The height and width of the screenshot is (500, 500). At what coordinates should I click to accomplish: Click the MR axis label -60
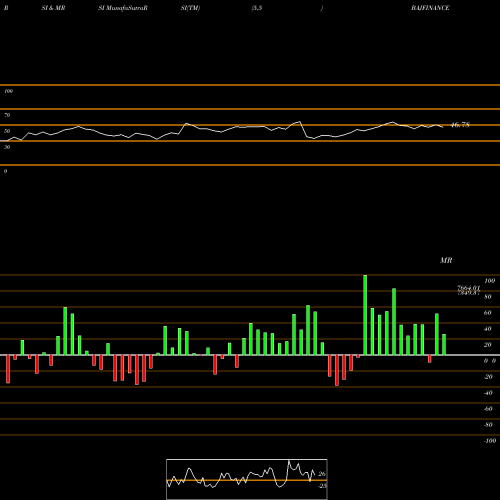pos(488,409)
